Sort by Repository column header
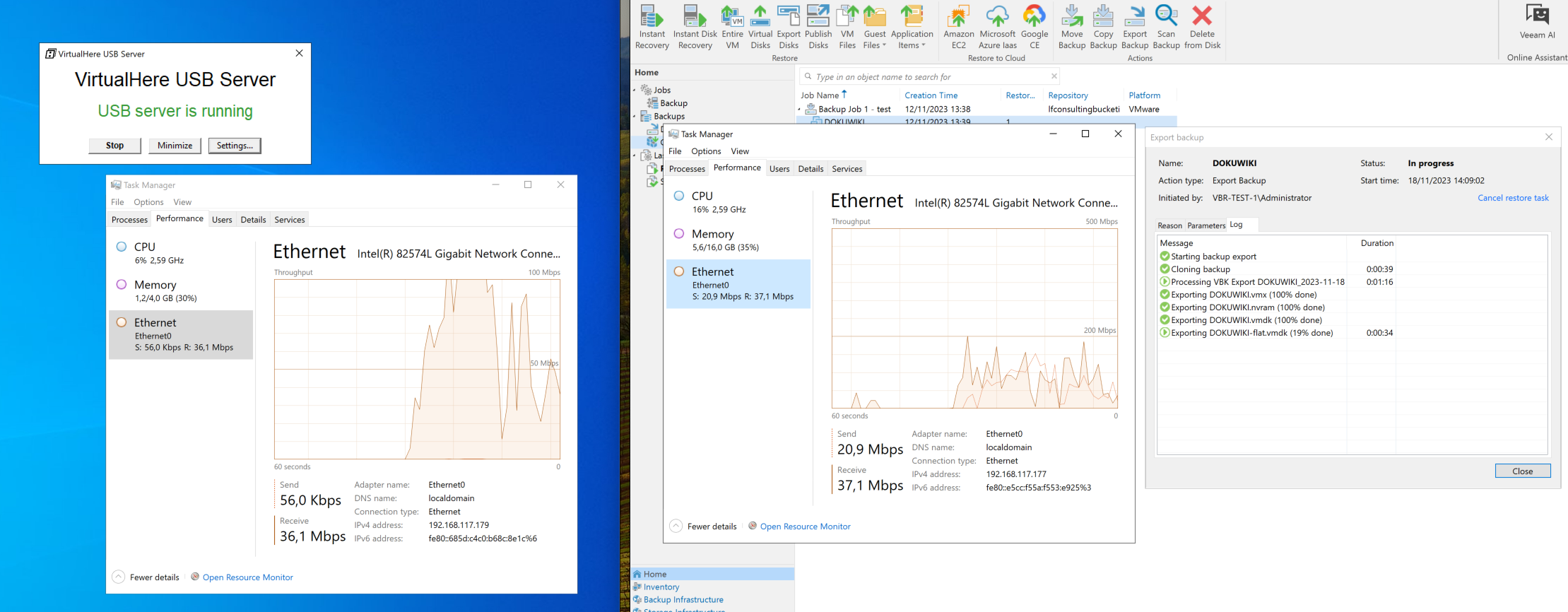Screen dimensions: 1568x612 [1068, 95]
